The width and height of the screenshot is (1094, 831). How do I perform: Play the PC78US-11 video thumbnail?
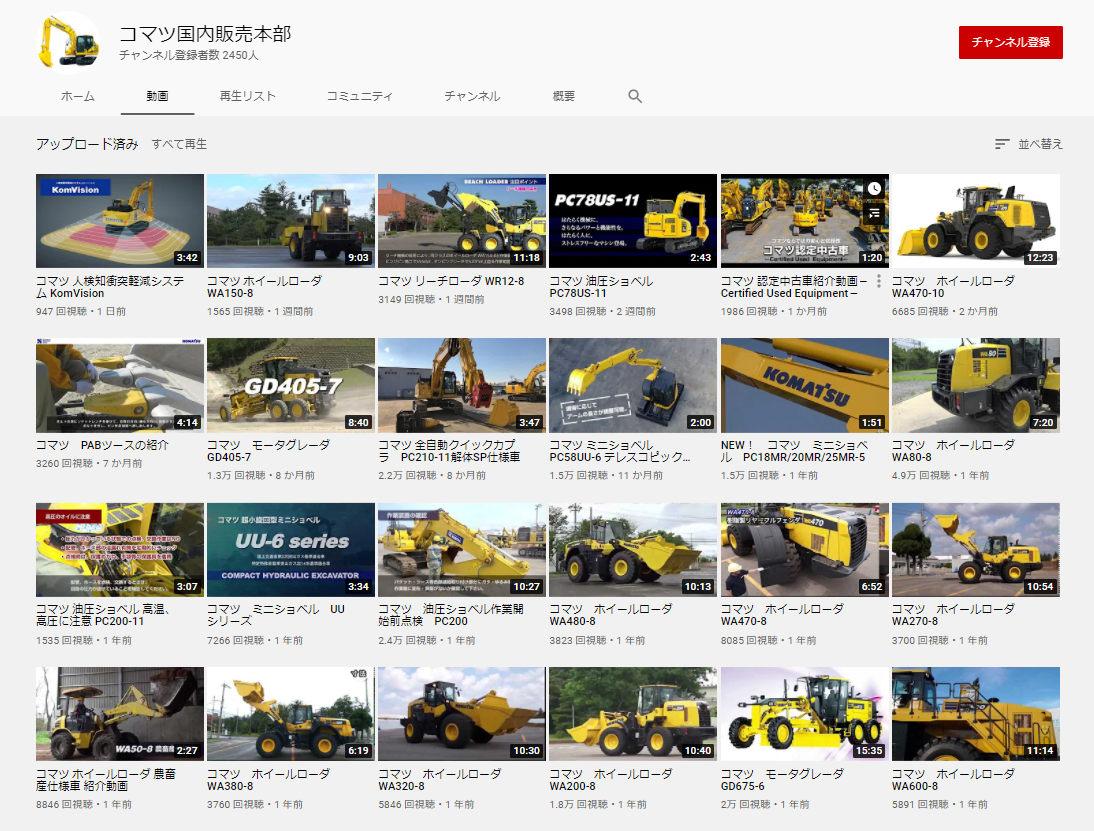click(633, 220)
